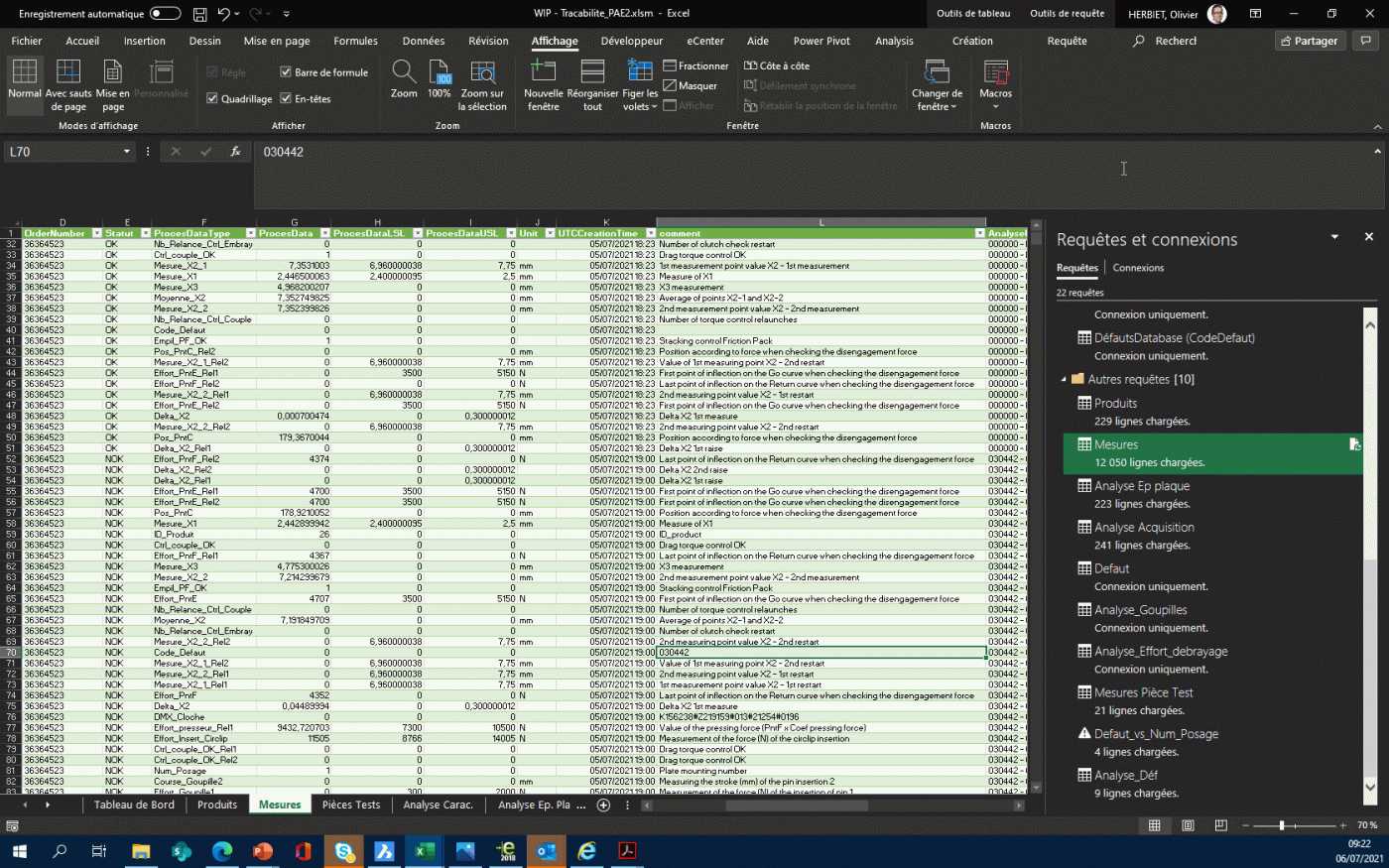The width and height of the screenshot is (1389, 868).
Task: Open the Formules ribbon tab
Action: [355, 41]
